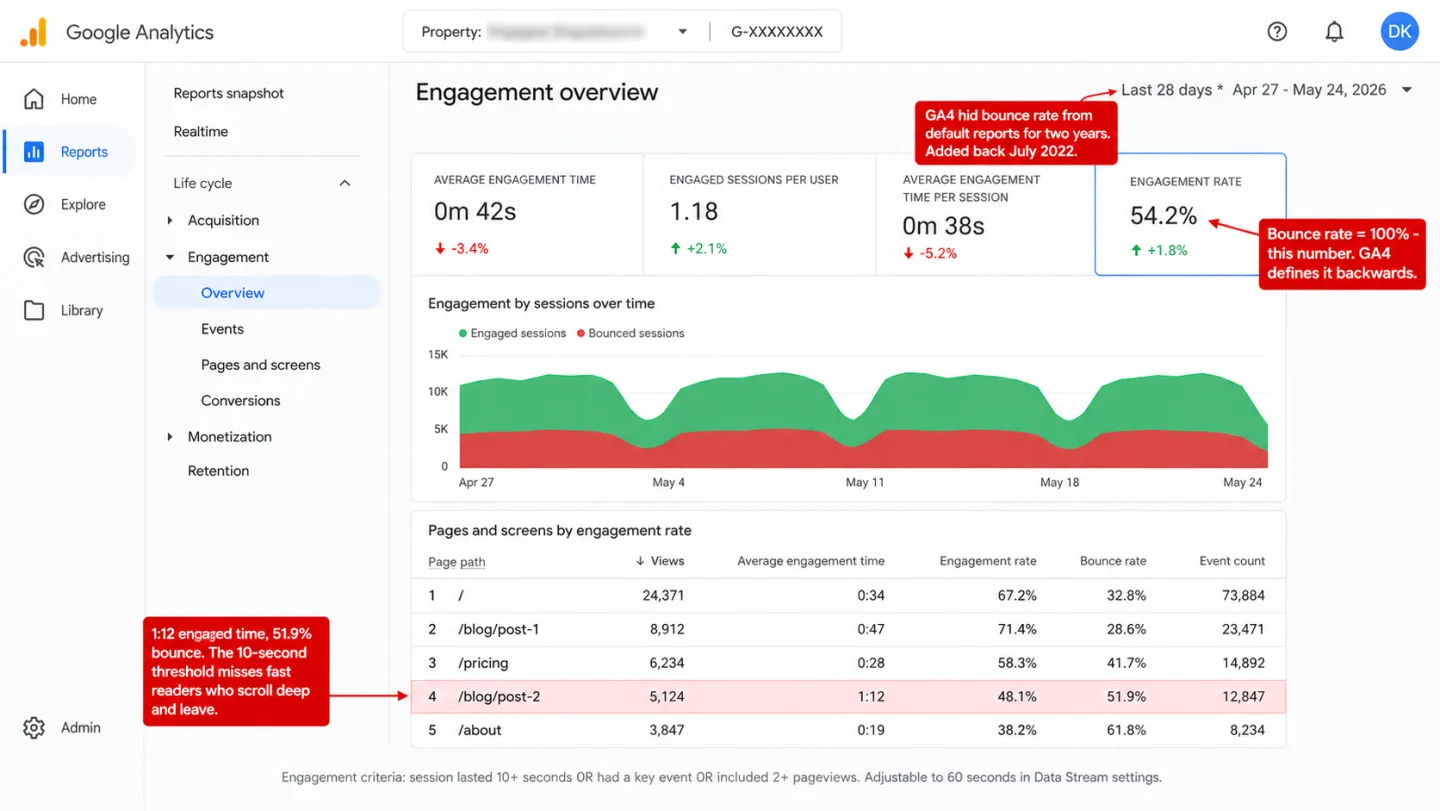This screenshot has height=811, width=1440.
Task: Click the Home label in sidebar
Action: pyautogui.click(x=79, y=99)
